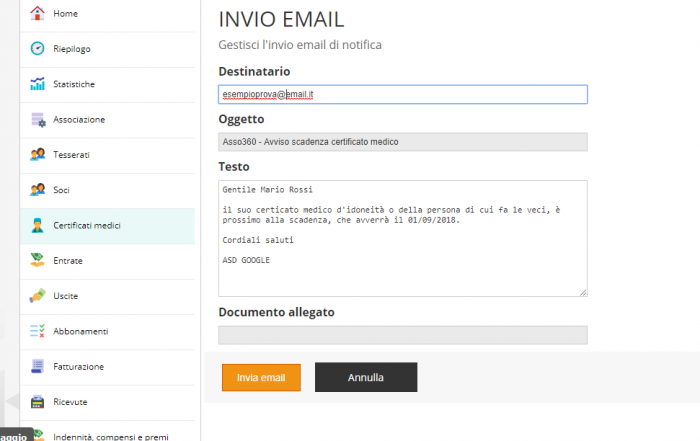Open the Soci page
700x441 pixels.
click(x=107, y=190)
